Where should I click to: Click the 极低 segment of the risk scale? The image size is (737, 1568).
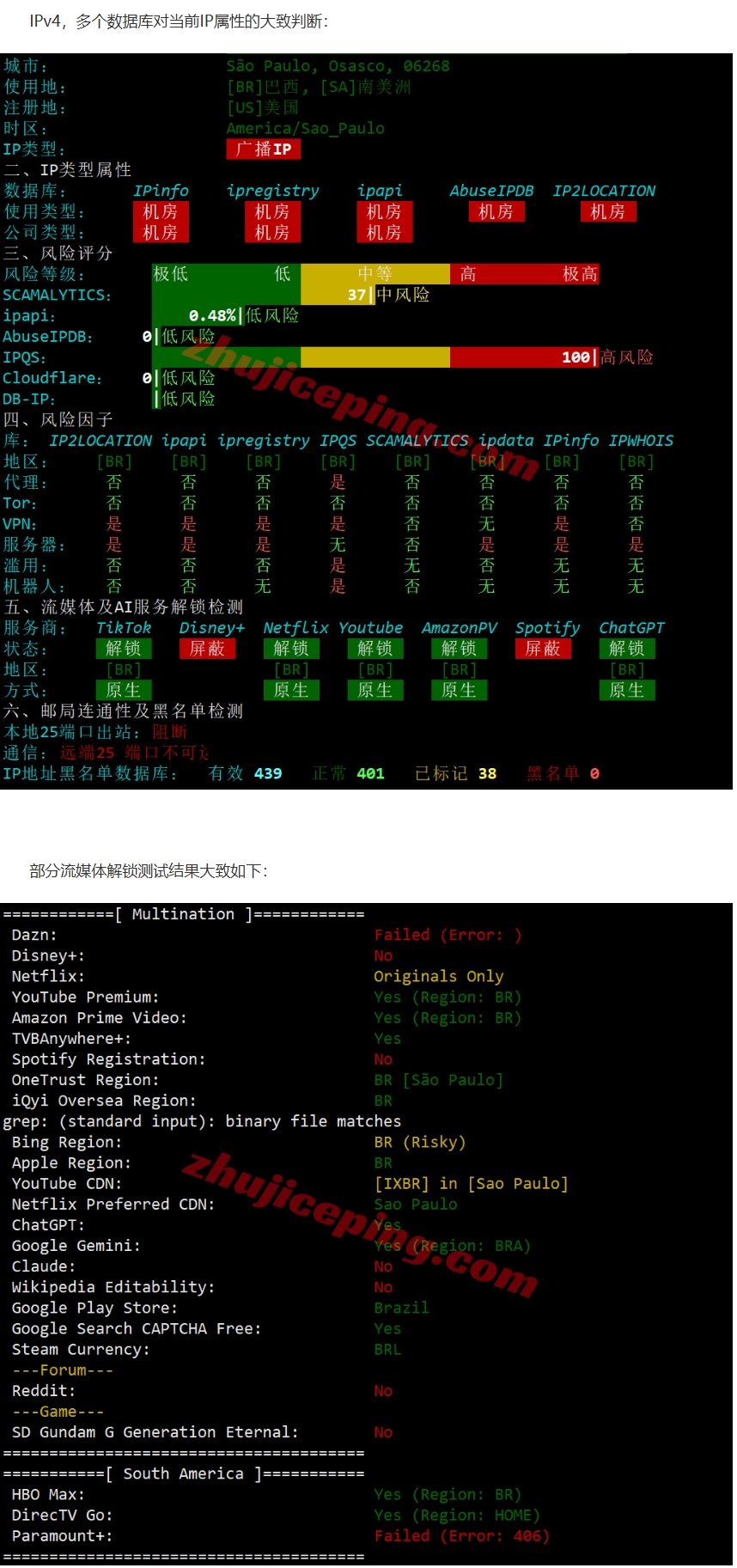170,274
